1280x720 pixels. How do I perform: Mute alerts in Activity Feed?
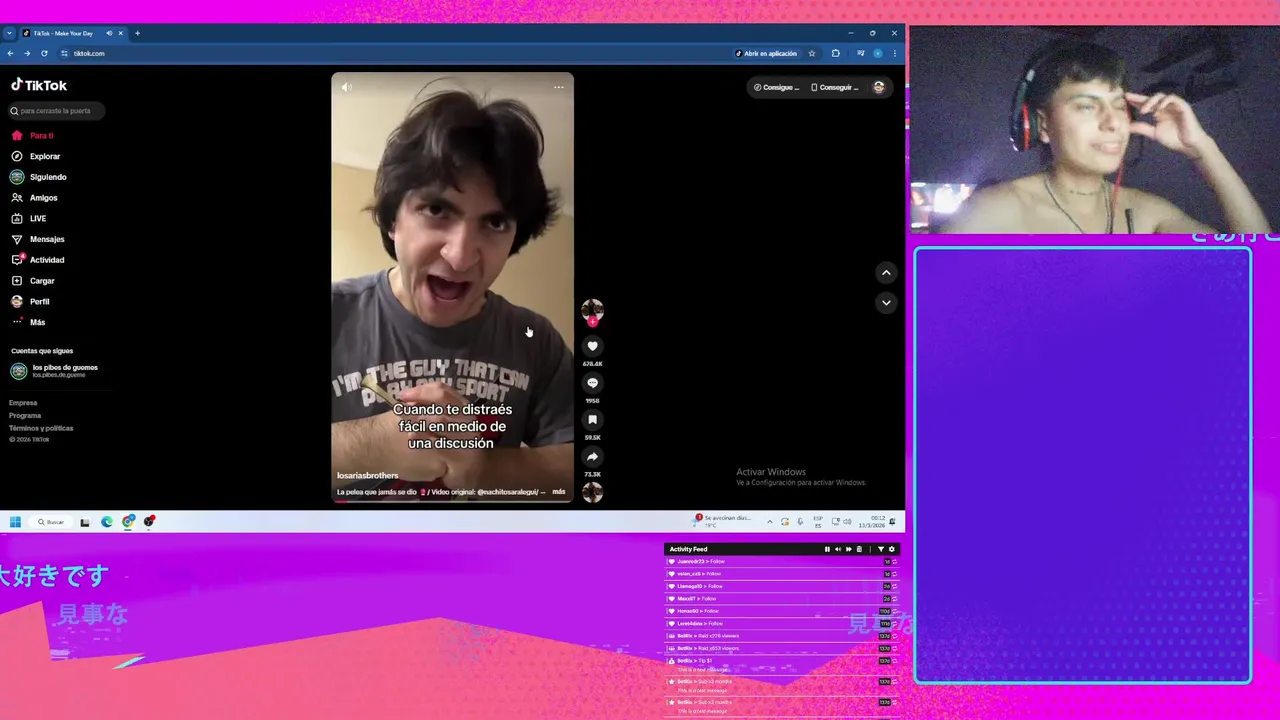[x=838, y=549]
